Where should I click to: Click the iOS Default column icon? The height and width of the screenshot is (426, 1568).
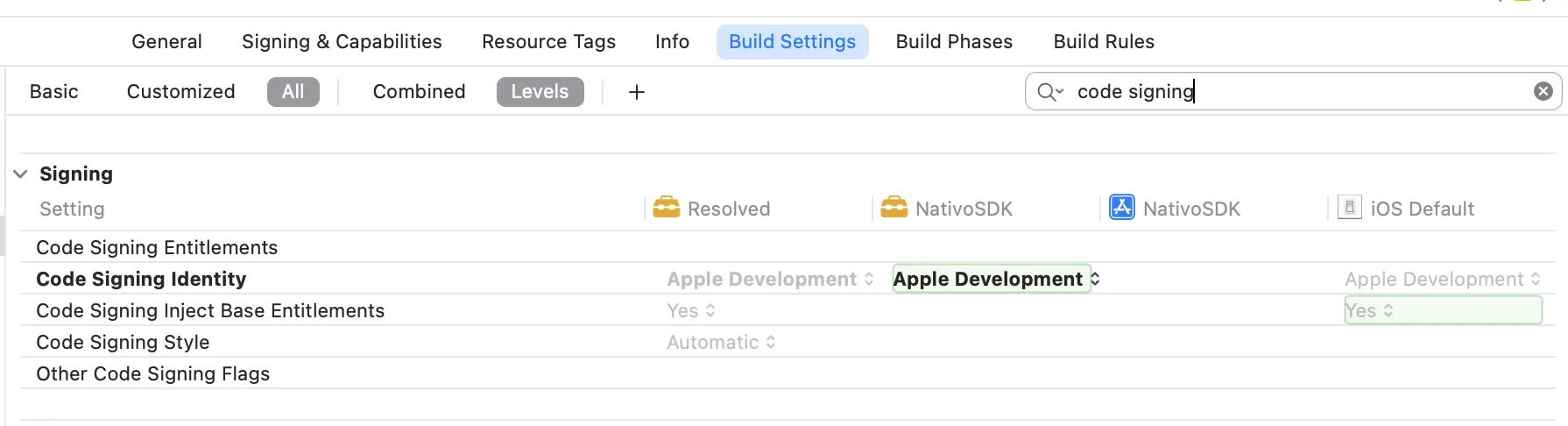tap(1350, 208)
